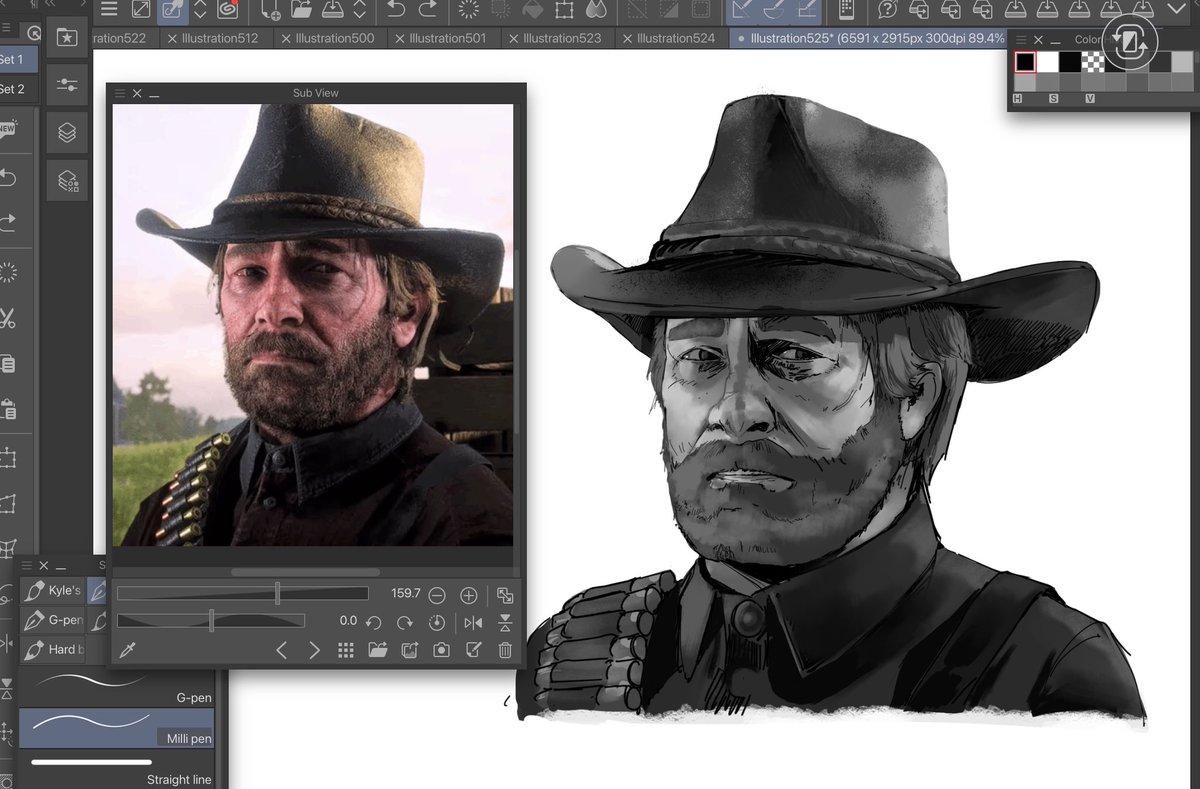Open the hamburger main menu
1200x789 pixels.
pyautogui.click(x=109, y=10)
